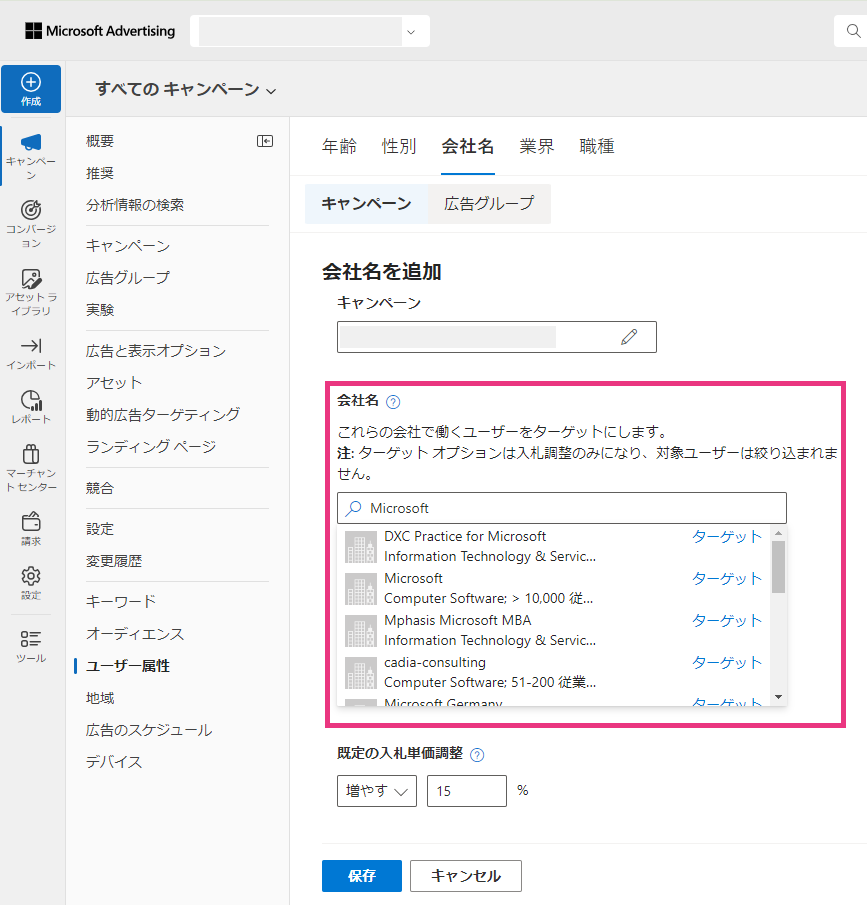The image size is (867, 905).
Task: Open 実験 in the navigation menu
Action: click(100, 310)
